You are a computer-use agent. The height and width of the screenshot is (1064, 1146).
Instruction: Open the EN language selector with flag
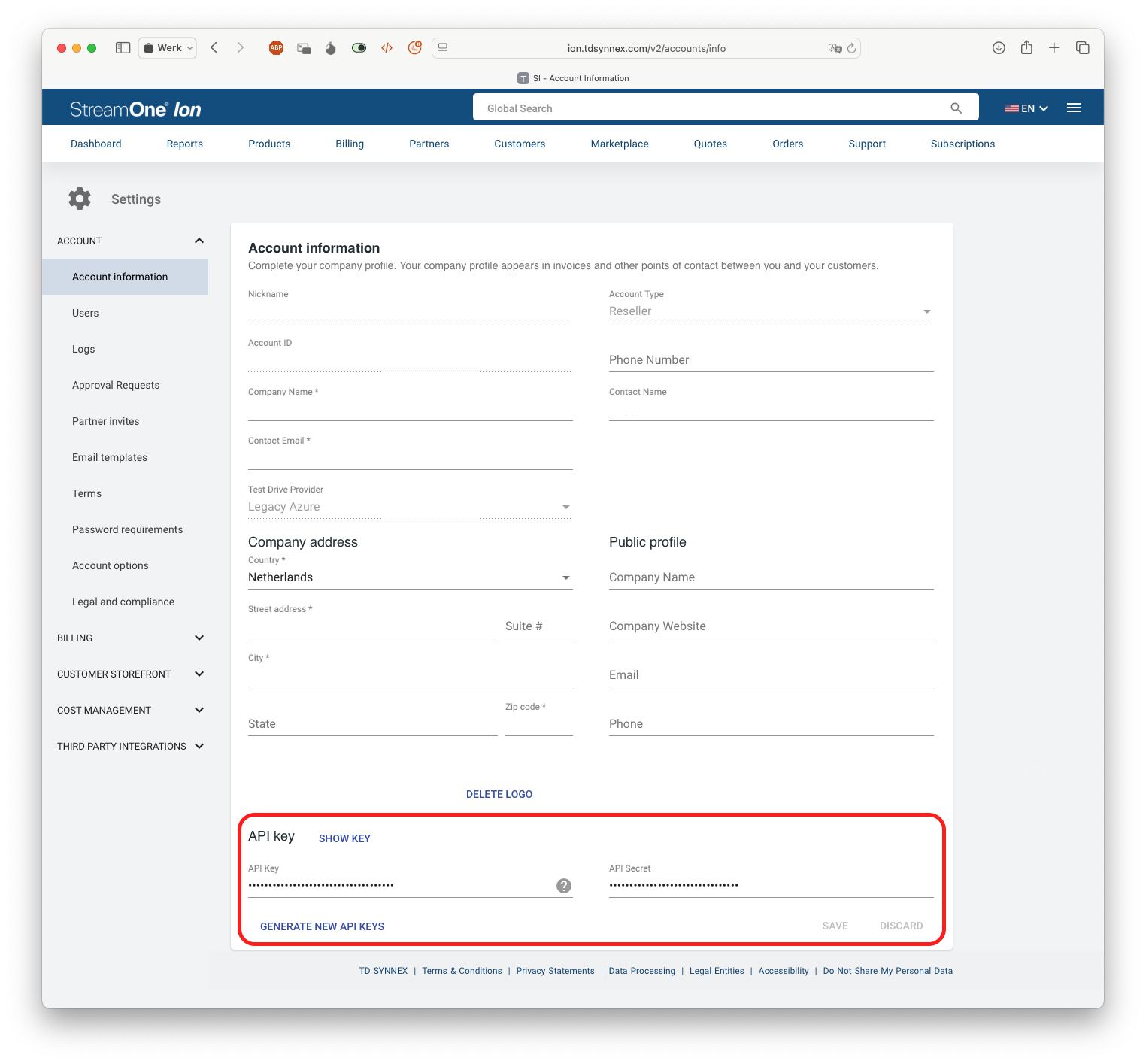pos(1026,108)
